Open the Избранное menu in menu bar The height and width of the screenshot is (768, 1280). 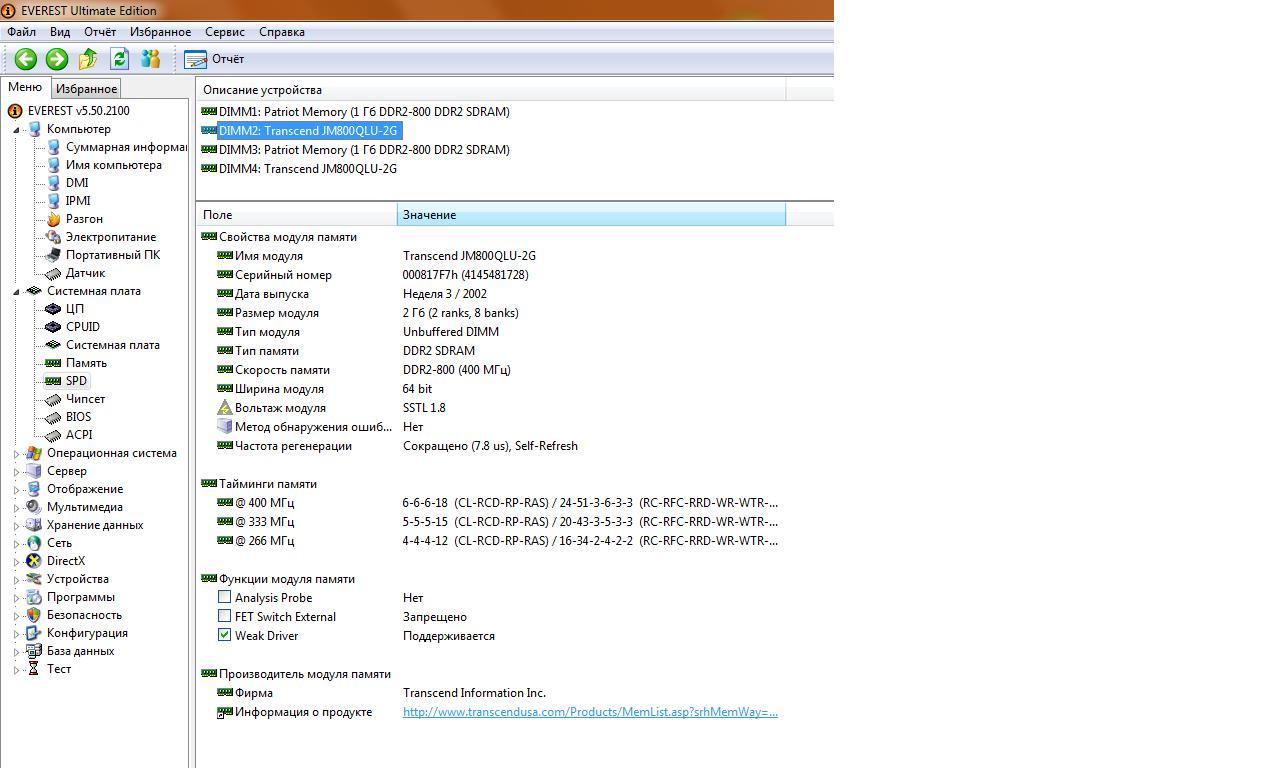(160, 32)
